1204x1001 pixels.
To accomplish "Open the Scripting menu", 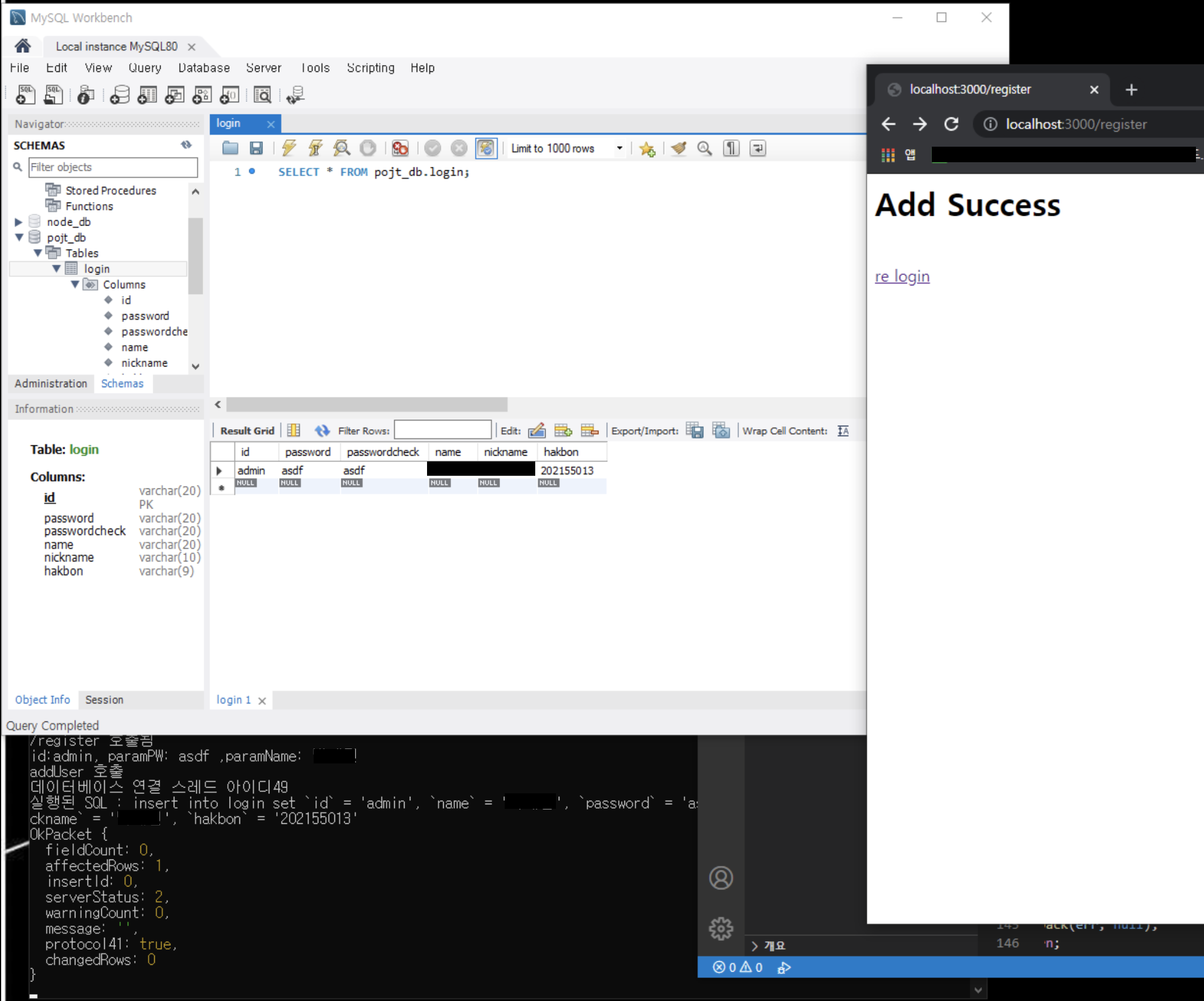I will click(x=371, y=67).
